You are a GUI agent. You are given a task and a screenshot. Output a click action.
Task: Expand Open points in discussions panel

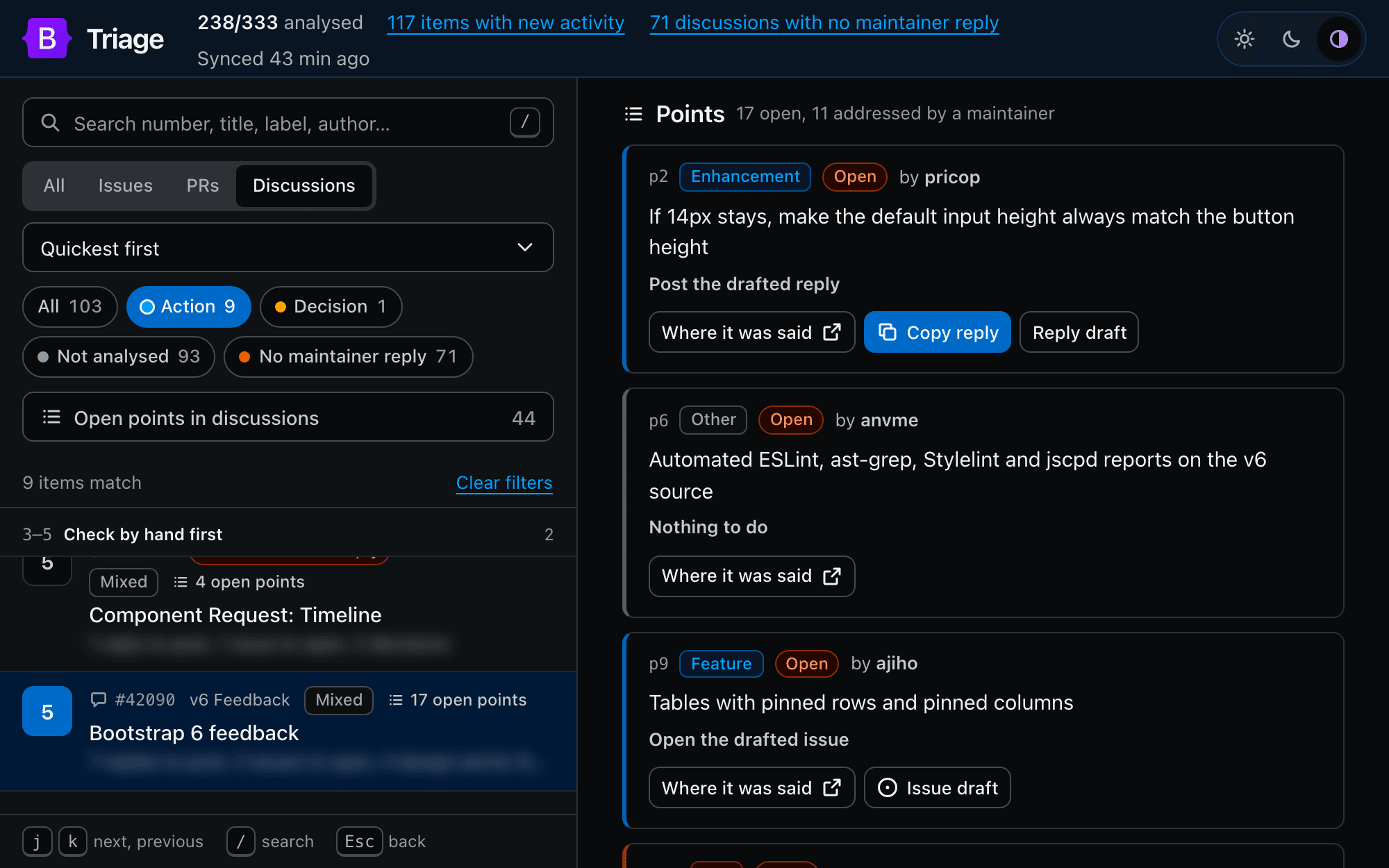tap(288, 417)
